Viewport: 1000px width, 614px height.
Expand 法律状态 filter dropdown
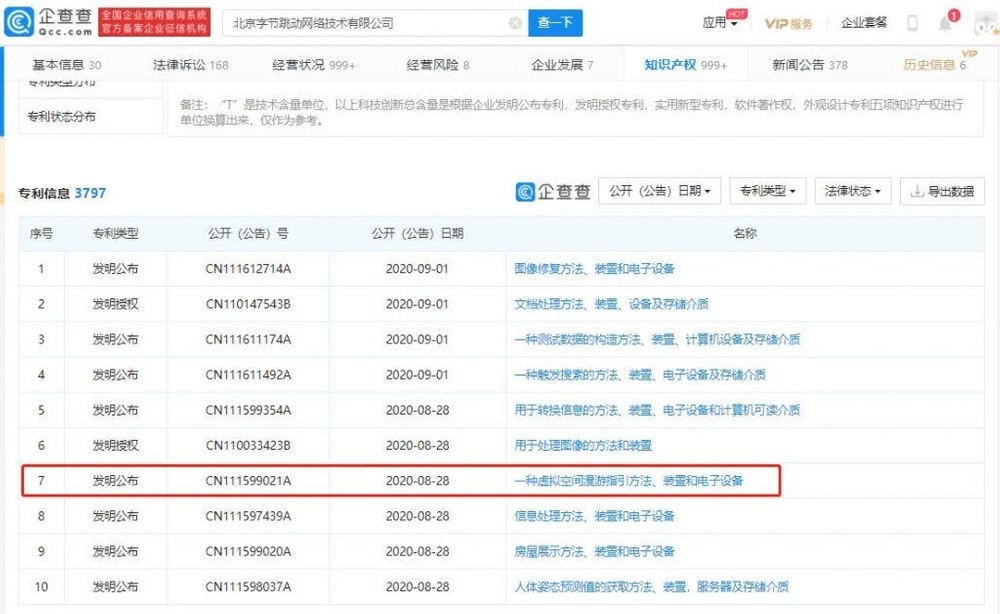(853, 191)
